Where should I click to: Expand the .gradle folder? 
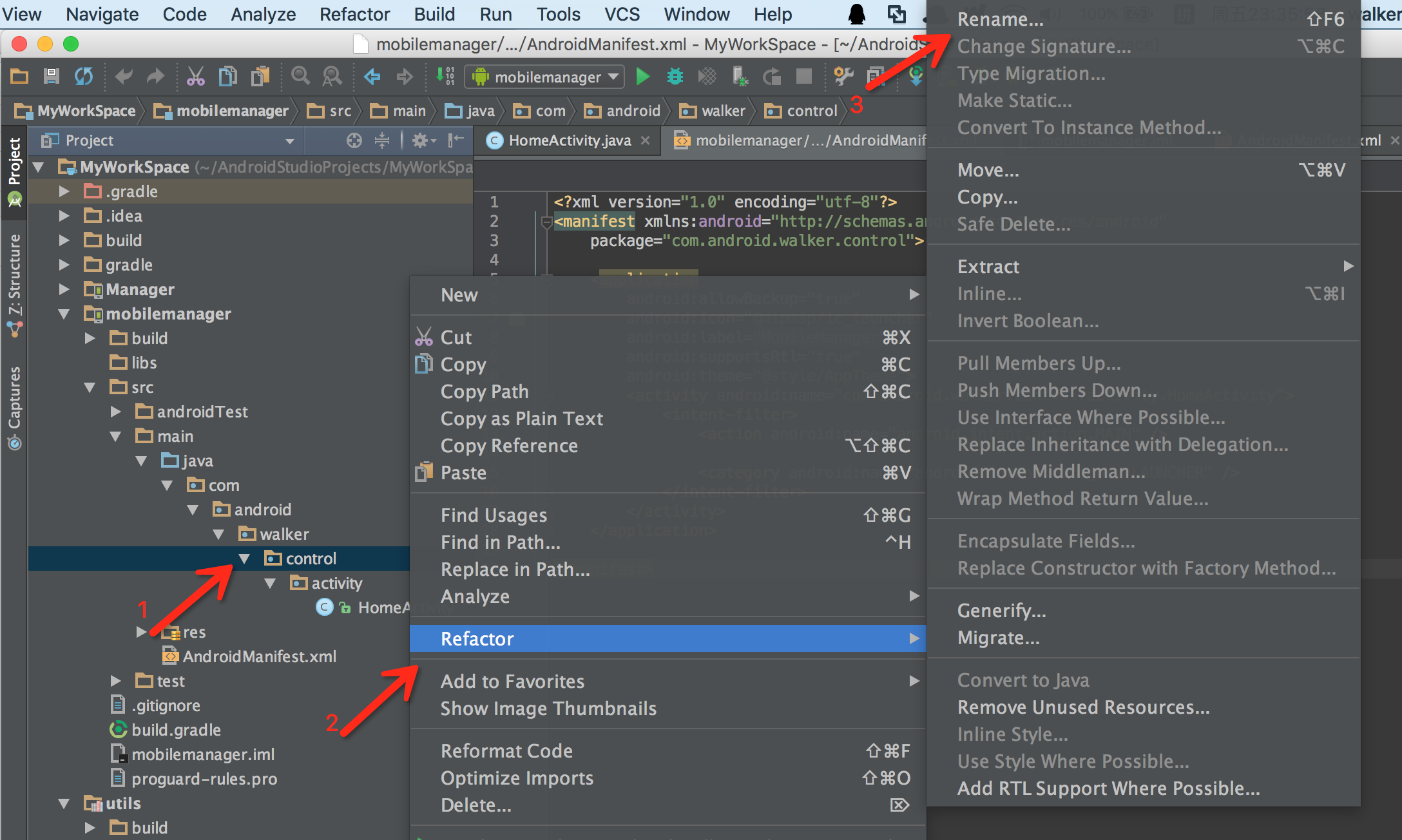pyautogui.click(x=64, y=191)
